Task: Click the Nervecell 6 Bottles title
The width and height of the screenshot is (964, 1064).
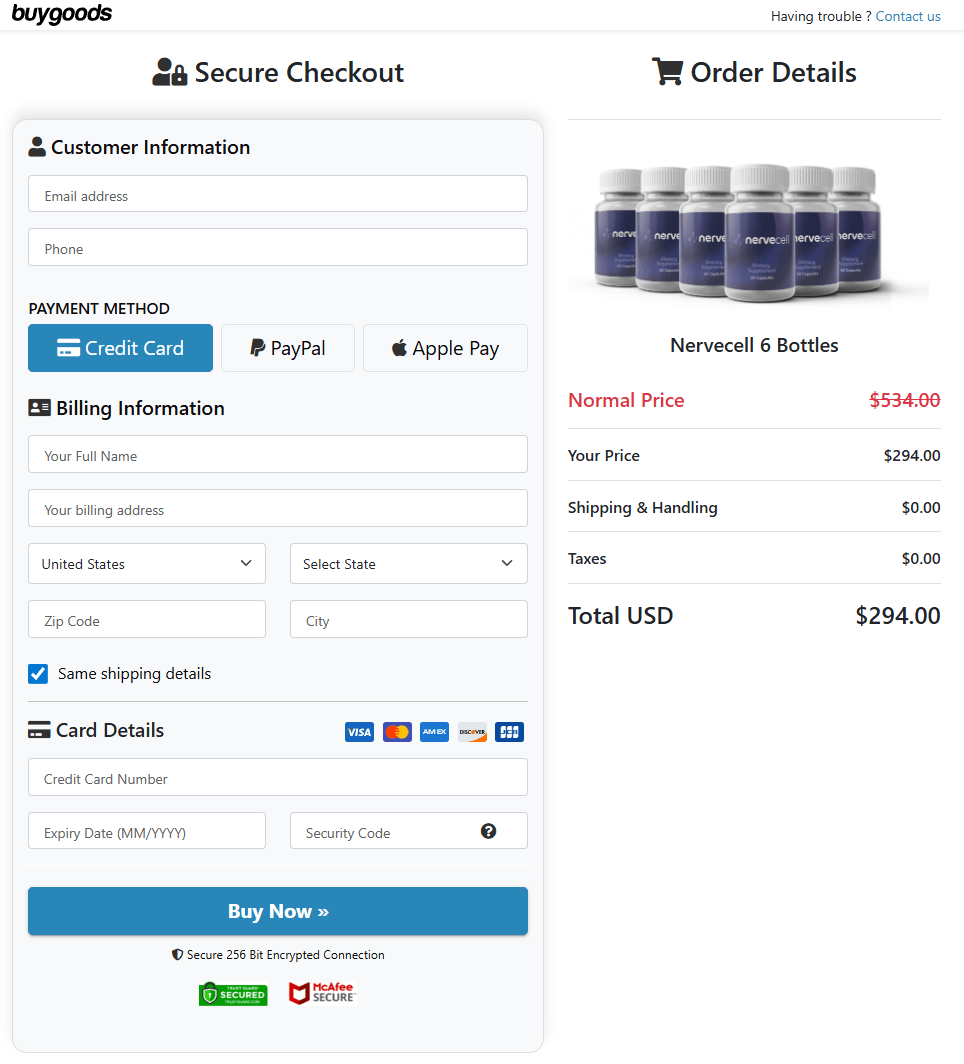Action: [754, 345]
